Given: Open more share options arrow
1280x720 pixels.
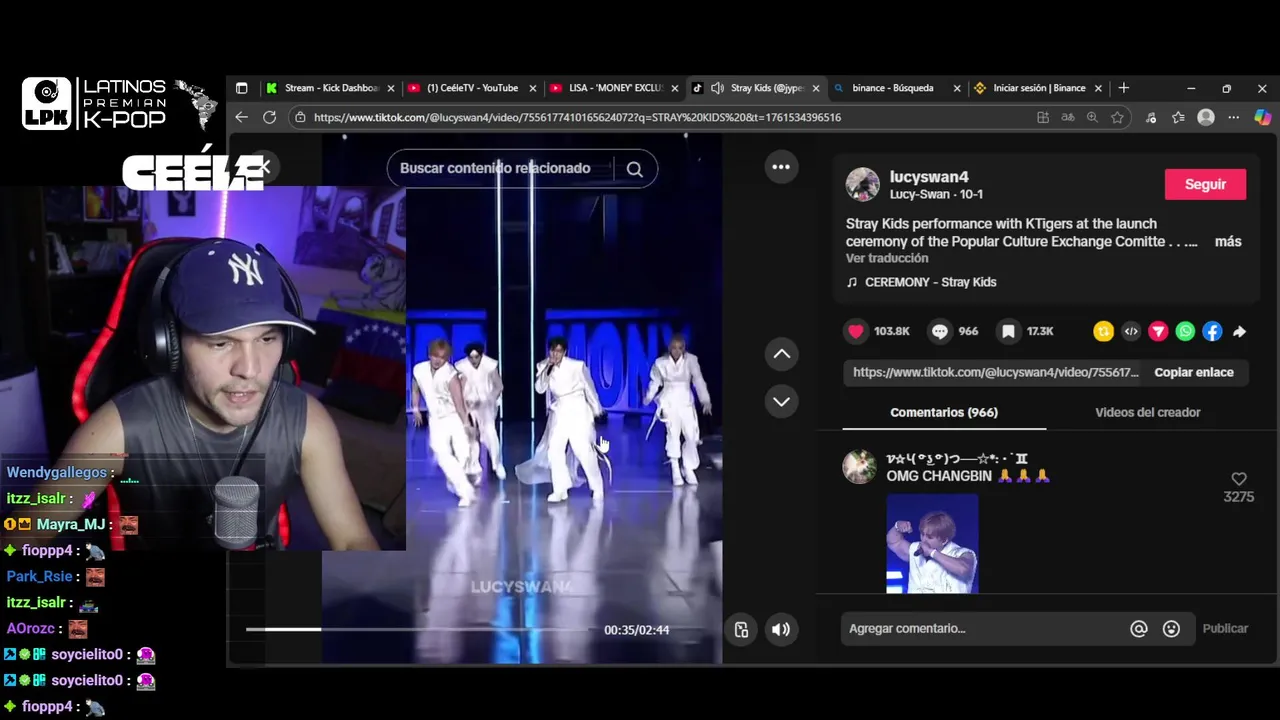Looking at the screenshot, I should pos(1239,331).
